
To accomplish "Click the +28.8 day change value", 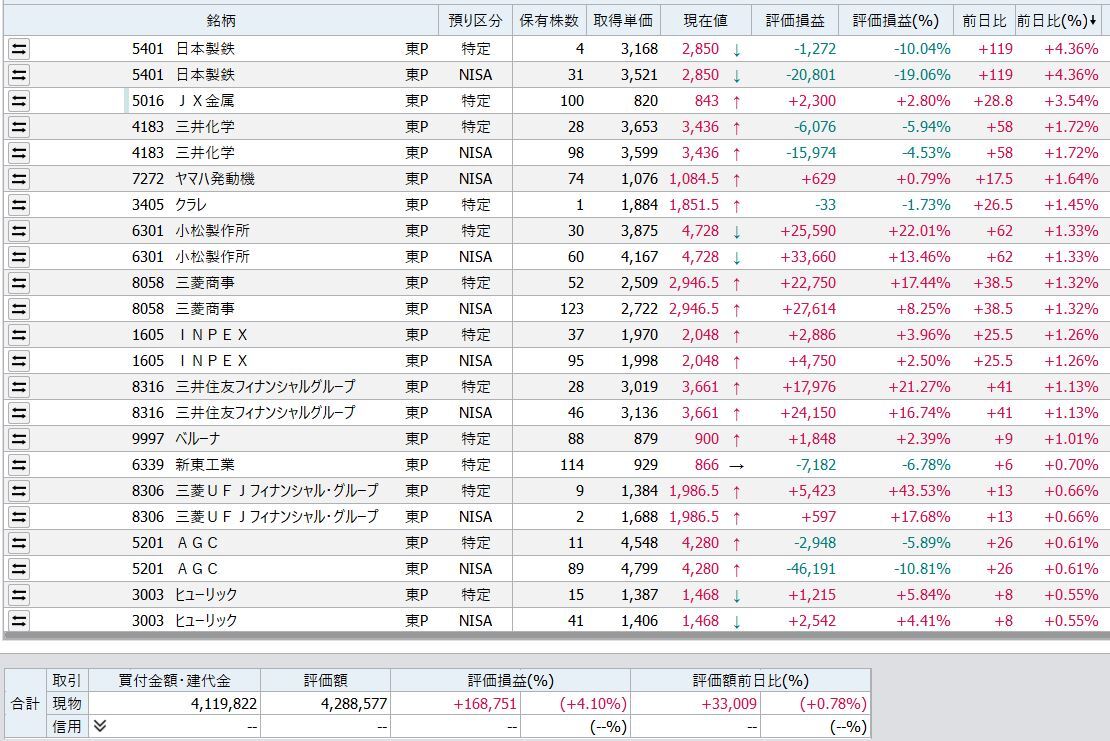I will (993, 101).
